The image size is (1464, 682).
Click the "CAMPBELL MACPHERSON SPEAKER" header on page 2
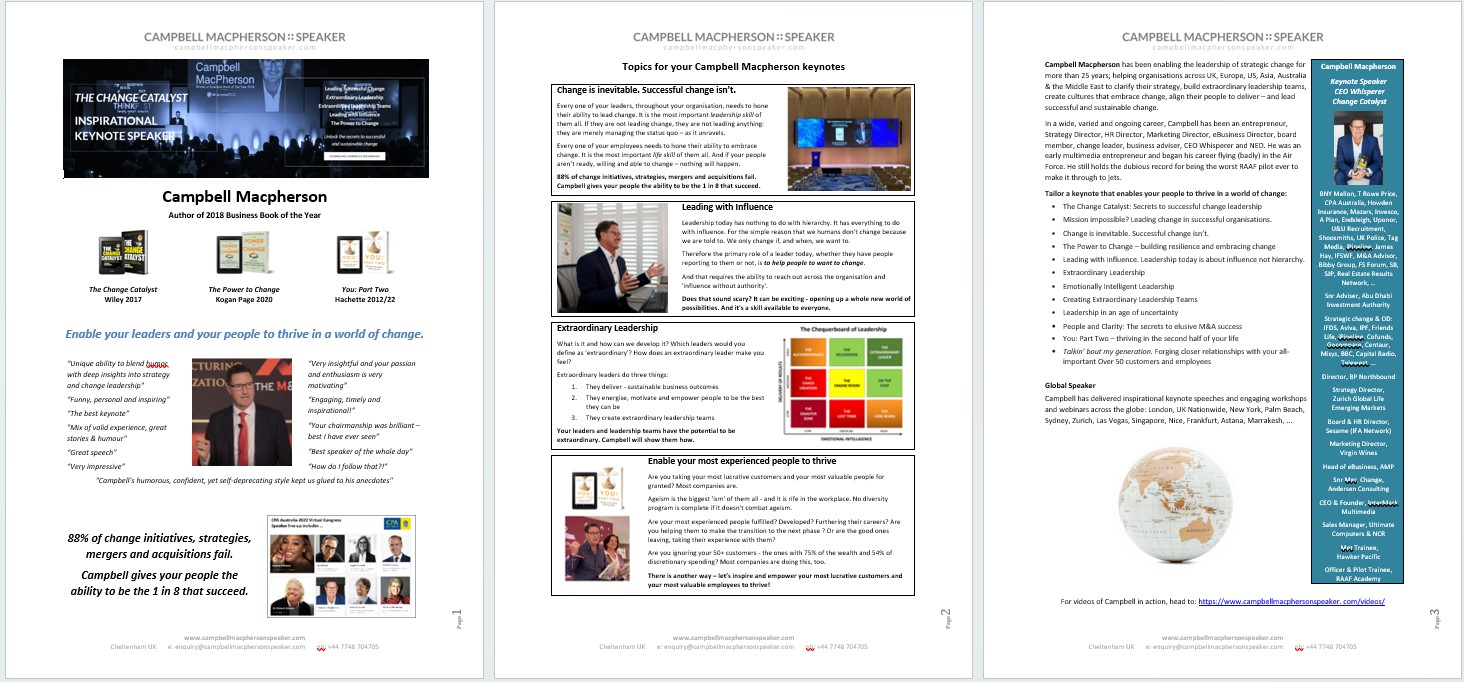pyautogui.click(x=733, y=37)
